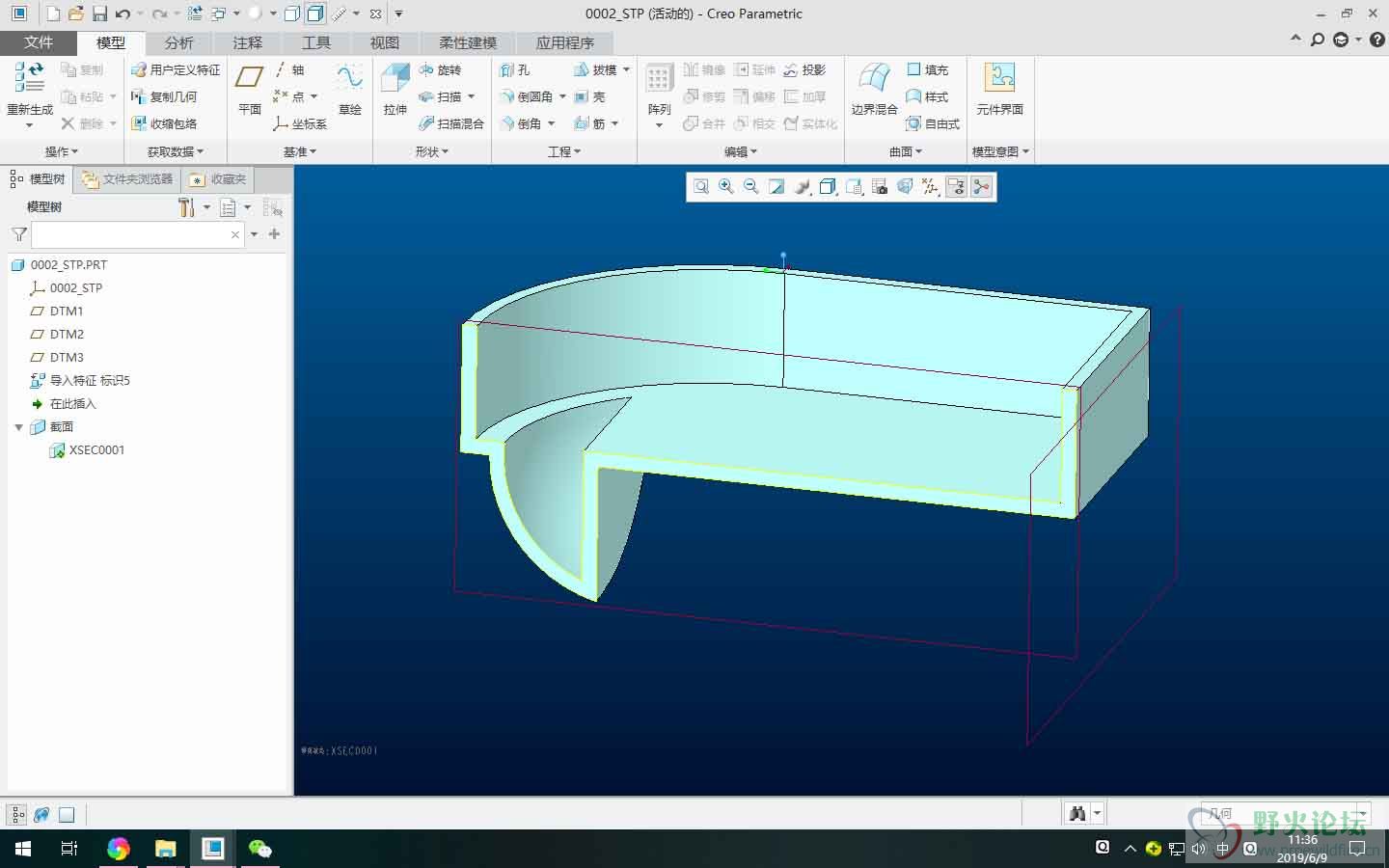Screen dimensions: 1389x868
Task: Click the binoculars Find icon in status bar
Action: click(1077, 814)
